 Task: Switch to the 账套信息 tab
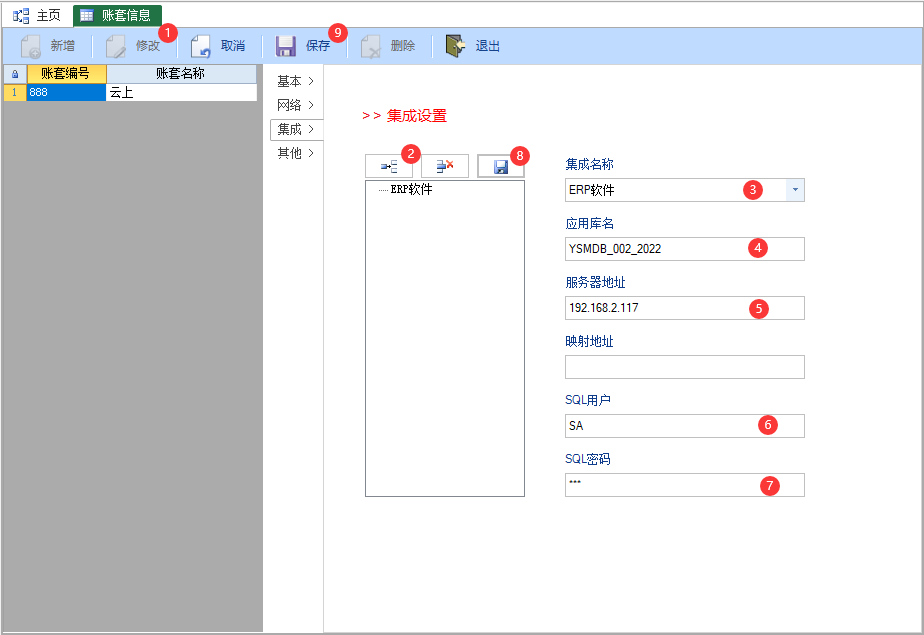[x=117, y=15]
